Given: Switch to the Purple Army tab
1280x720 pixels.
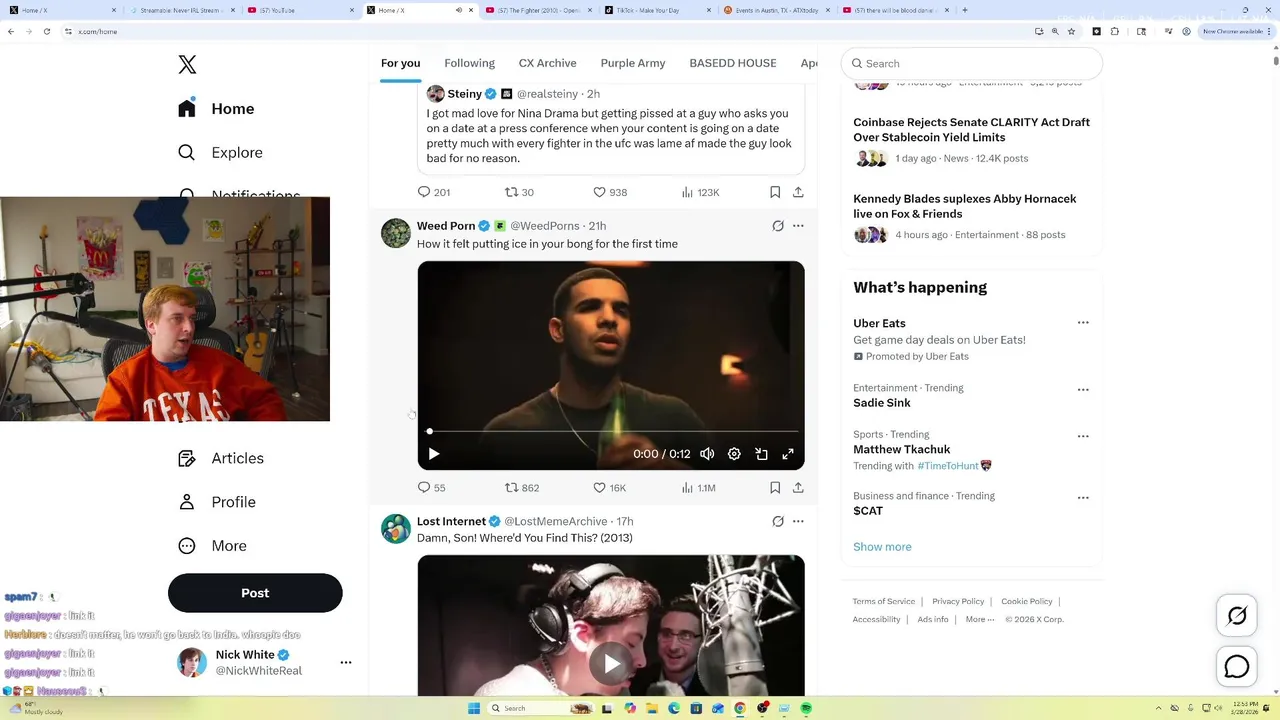Looking at the screenshot, I should coord(633,63).
